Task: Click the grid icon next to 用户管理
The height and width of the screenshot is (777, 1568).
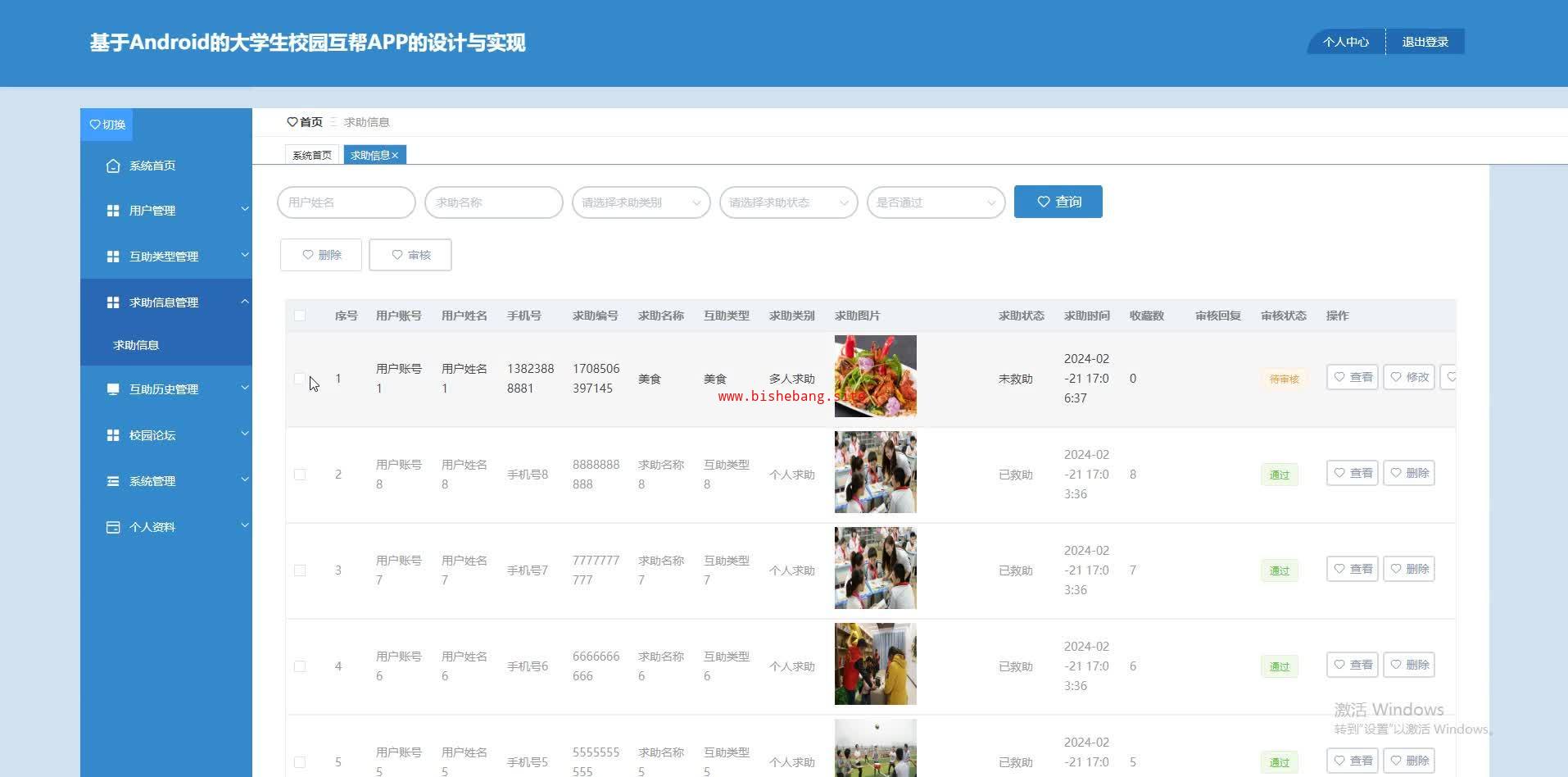Action: click(113, 211)
